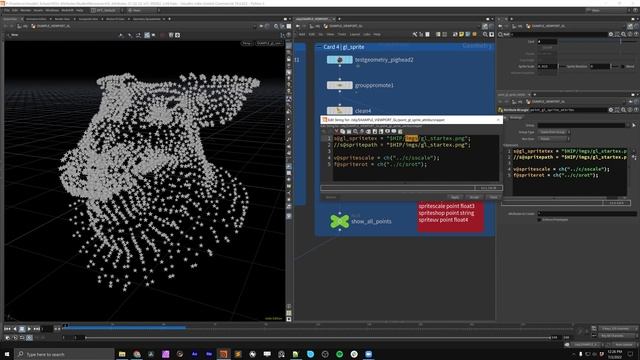Open the desktop layout dropdown in menu bar
Screen dimensions: 640x360
[x=107, y=10]
